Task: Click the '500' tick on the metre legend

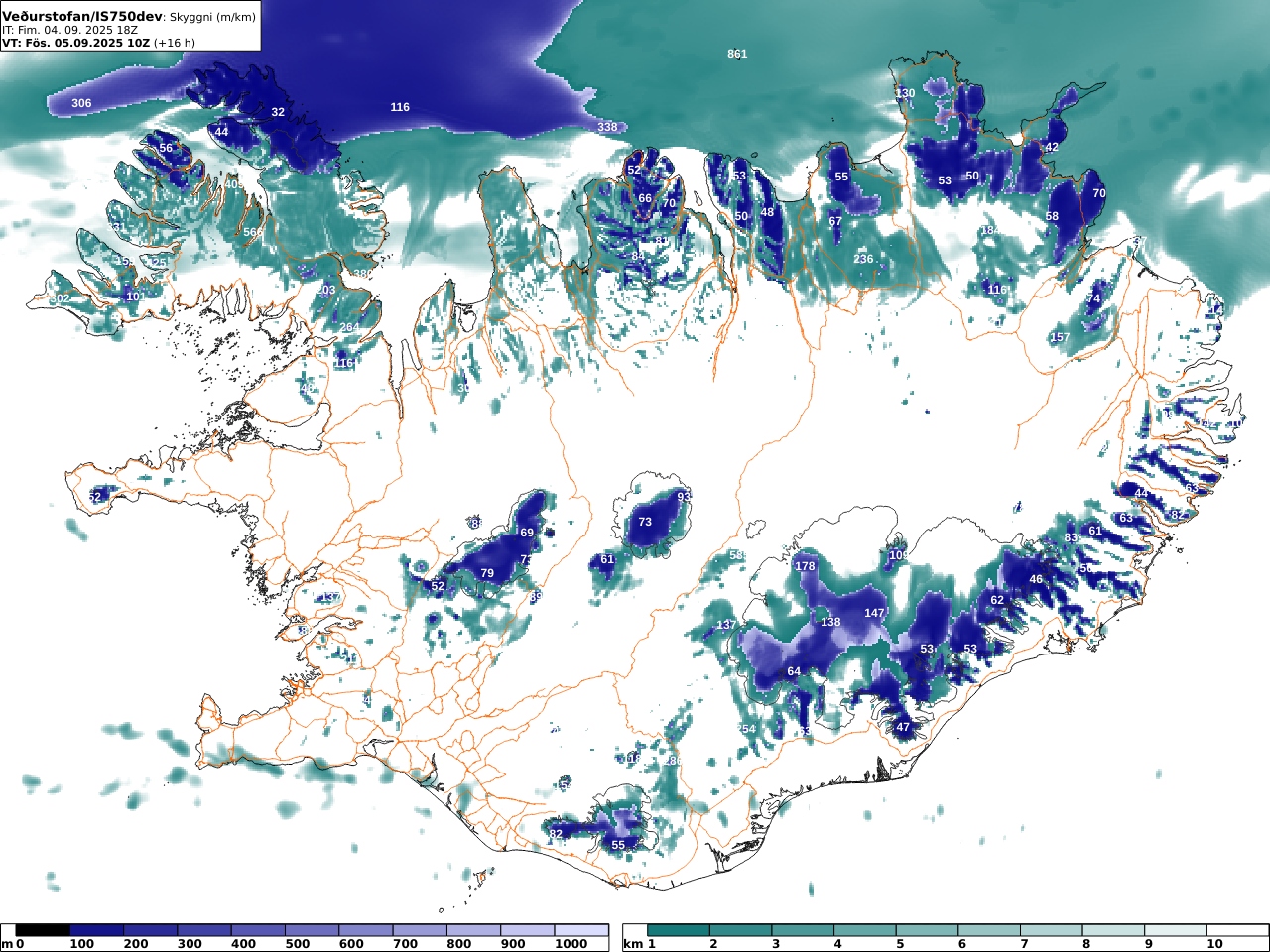Action: [x=299, y=944]
